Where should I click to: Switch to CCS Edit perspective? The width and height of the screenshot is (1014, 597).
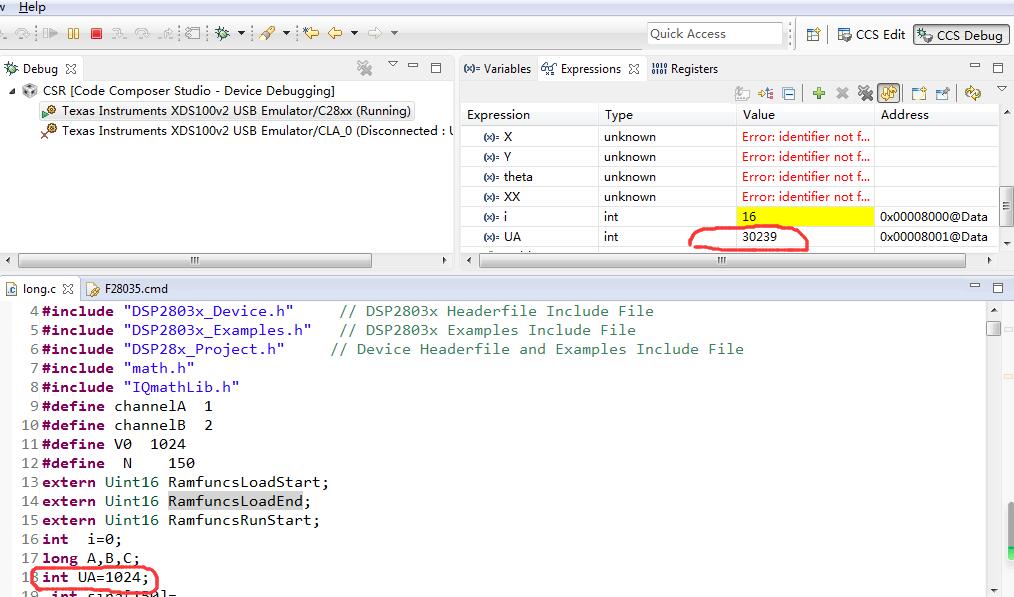tap(871, 34)
